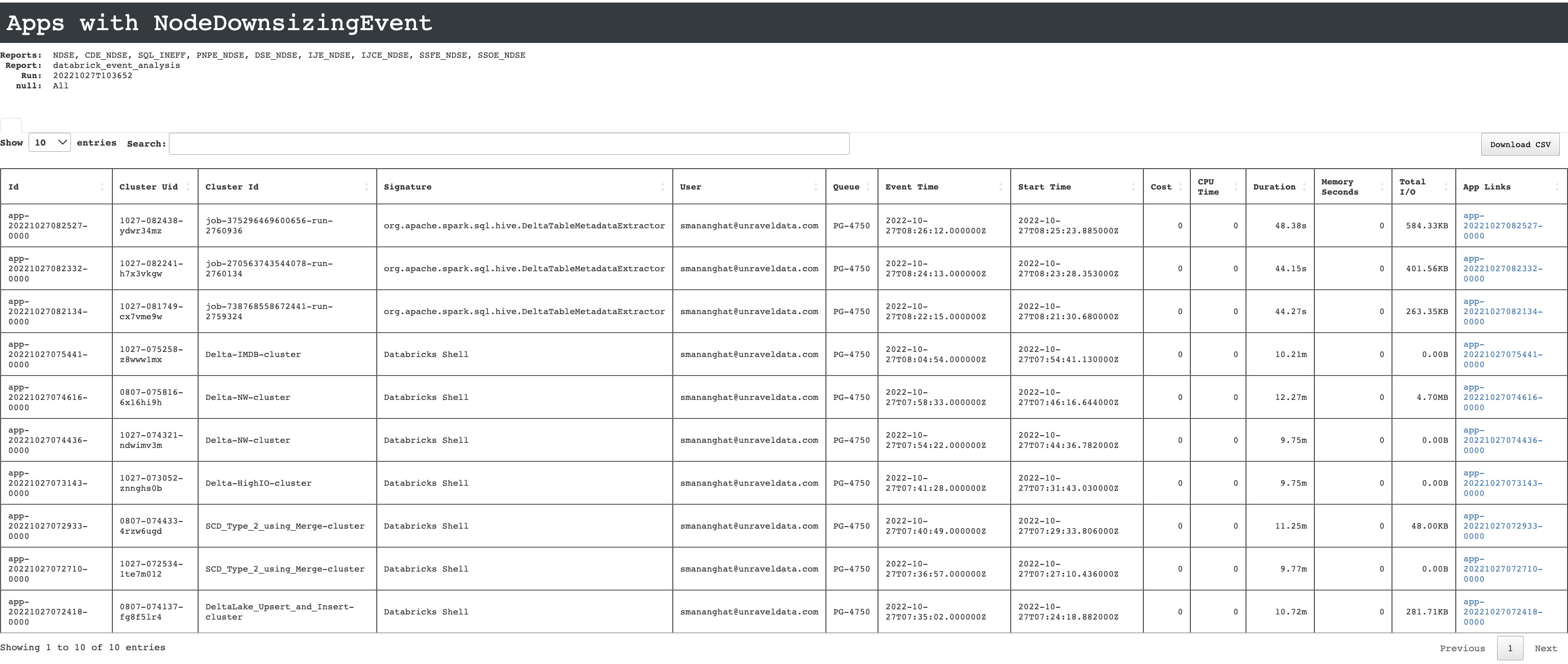Sort table by Id column
Image resolution: width=1568 pixels, height=664 pixels.
(x=56, y=187)
